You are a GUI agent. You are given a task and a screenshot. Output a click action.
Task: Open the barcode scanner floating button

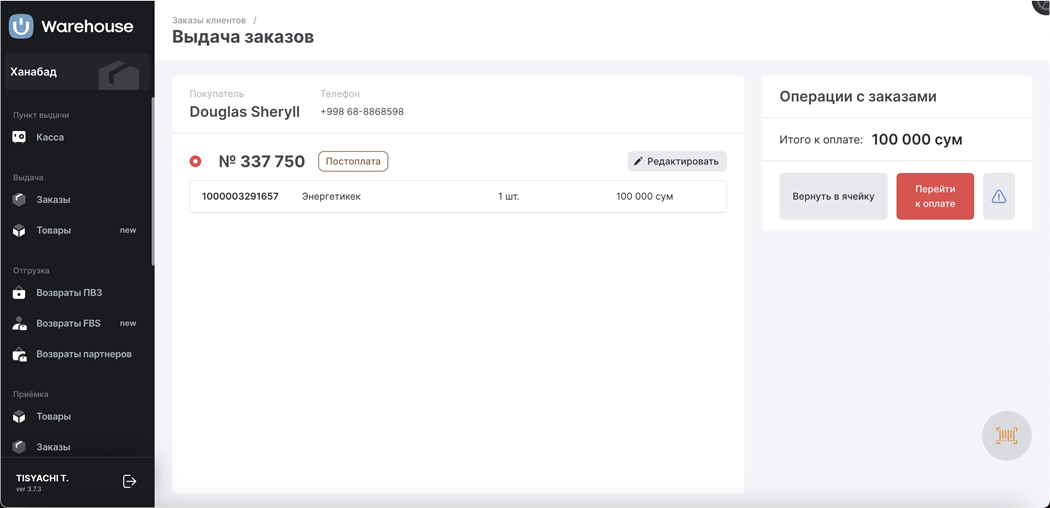click(x=1006, y=436)
